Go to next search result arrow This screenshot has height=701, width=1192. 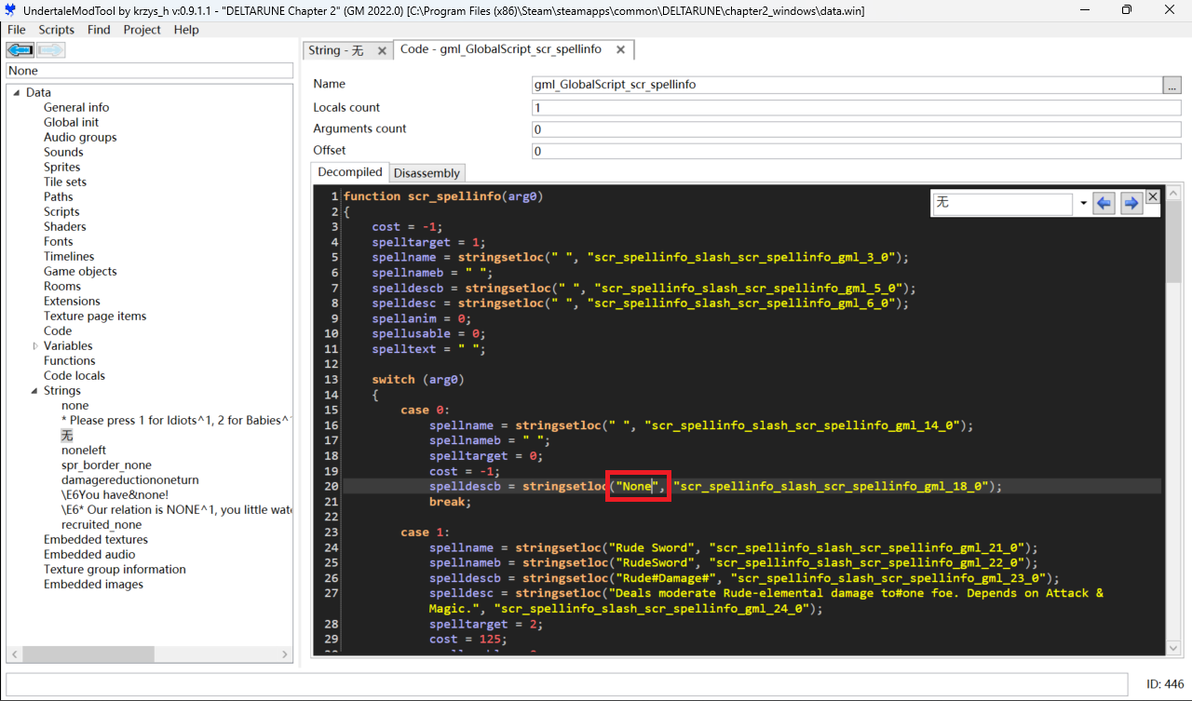(1131, 203)
